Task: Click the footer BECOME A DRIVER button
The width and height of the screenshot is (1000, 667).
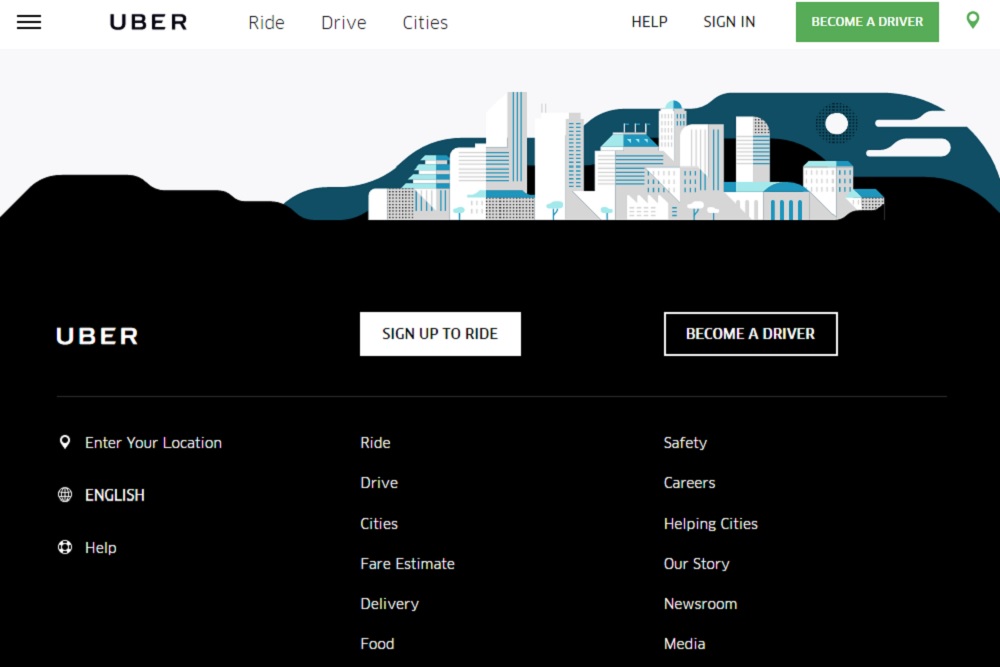Action: pos(750,334)
